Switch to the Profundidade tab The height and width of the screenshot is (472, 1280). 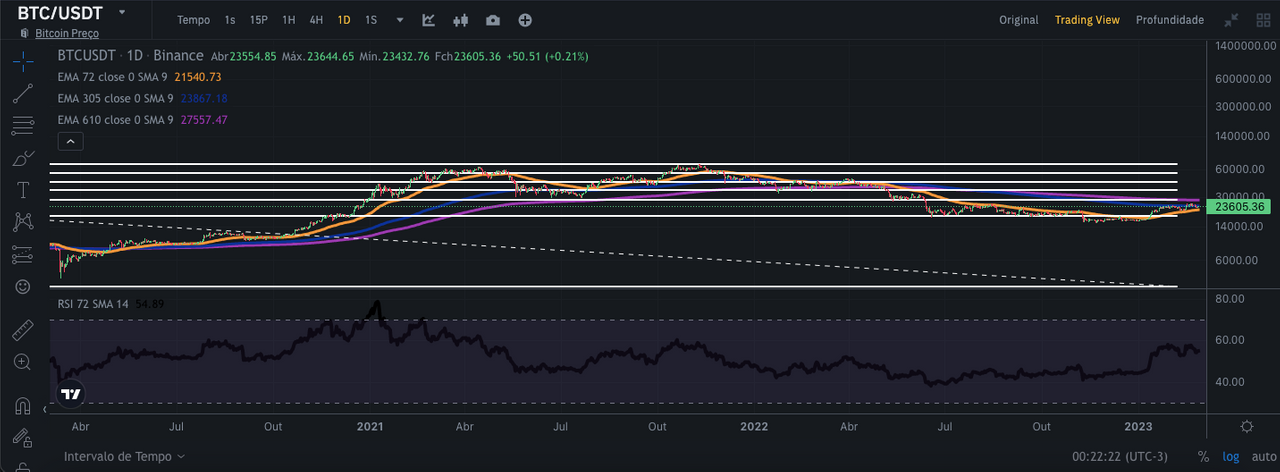(x=1170, y=20)
